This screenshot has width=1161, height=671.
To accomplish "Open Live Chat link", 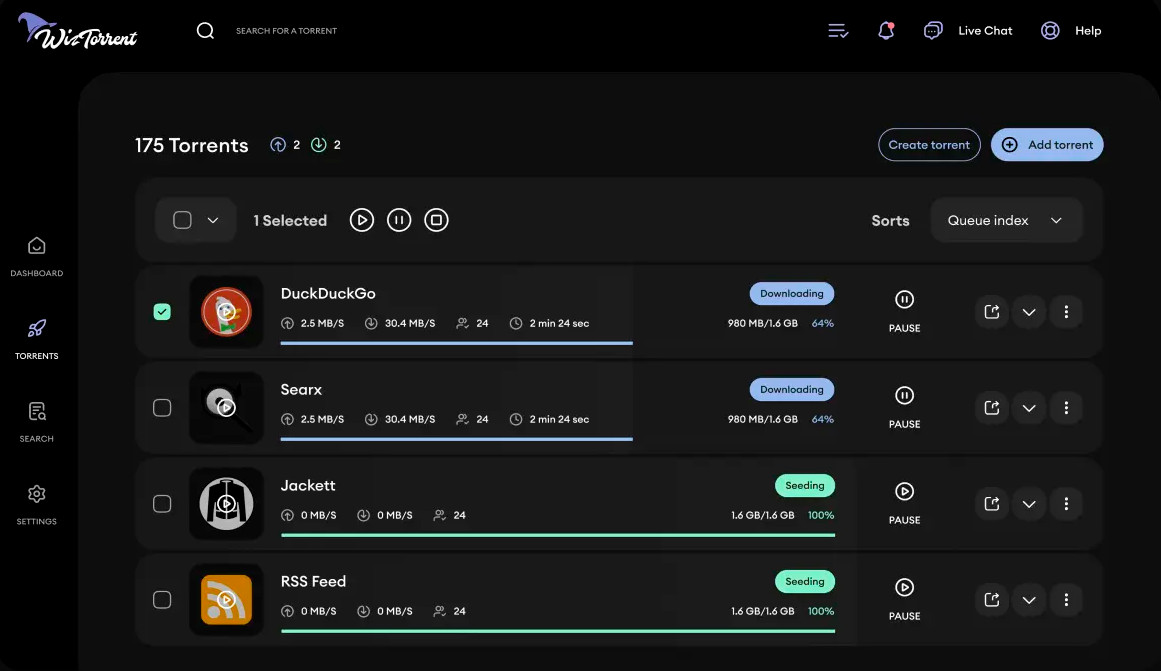I will 985,30.
